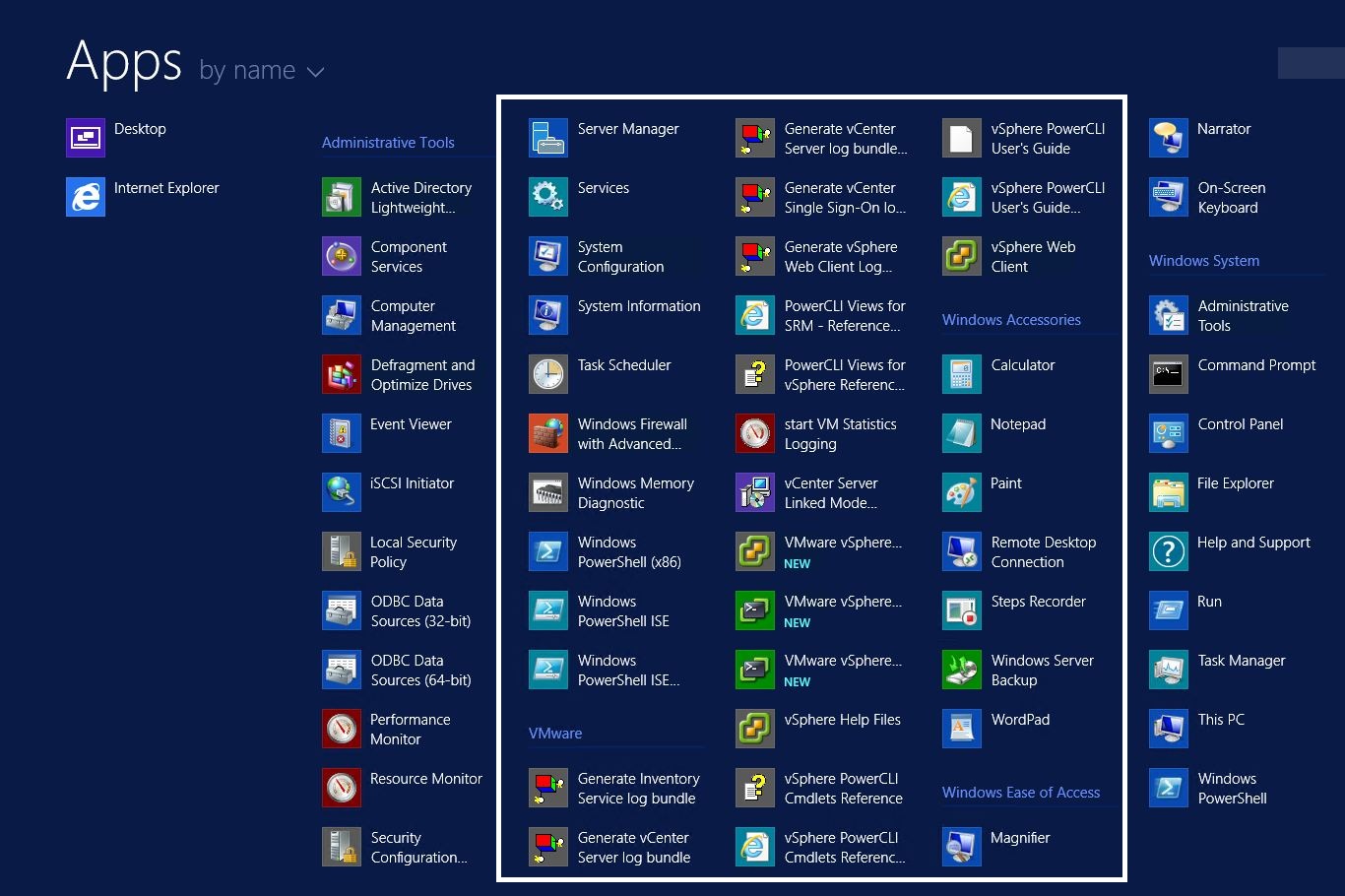Launch Services gear icon
1345x896 pixels.
[548, 197]
